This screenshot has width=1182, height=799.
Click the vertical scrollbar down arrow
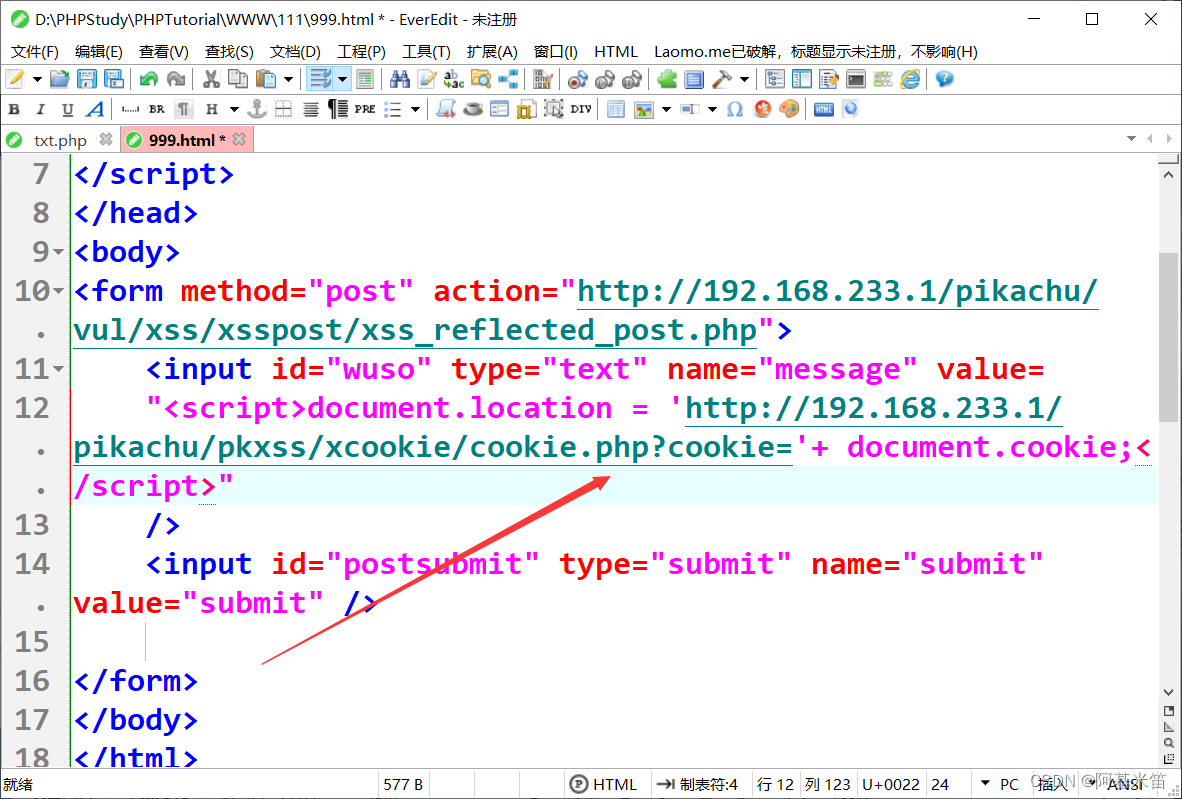click(x=1168, y=691)
